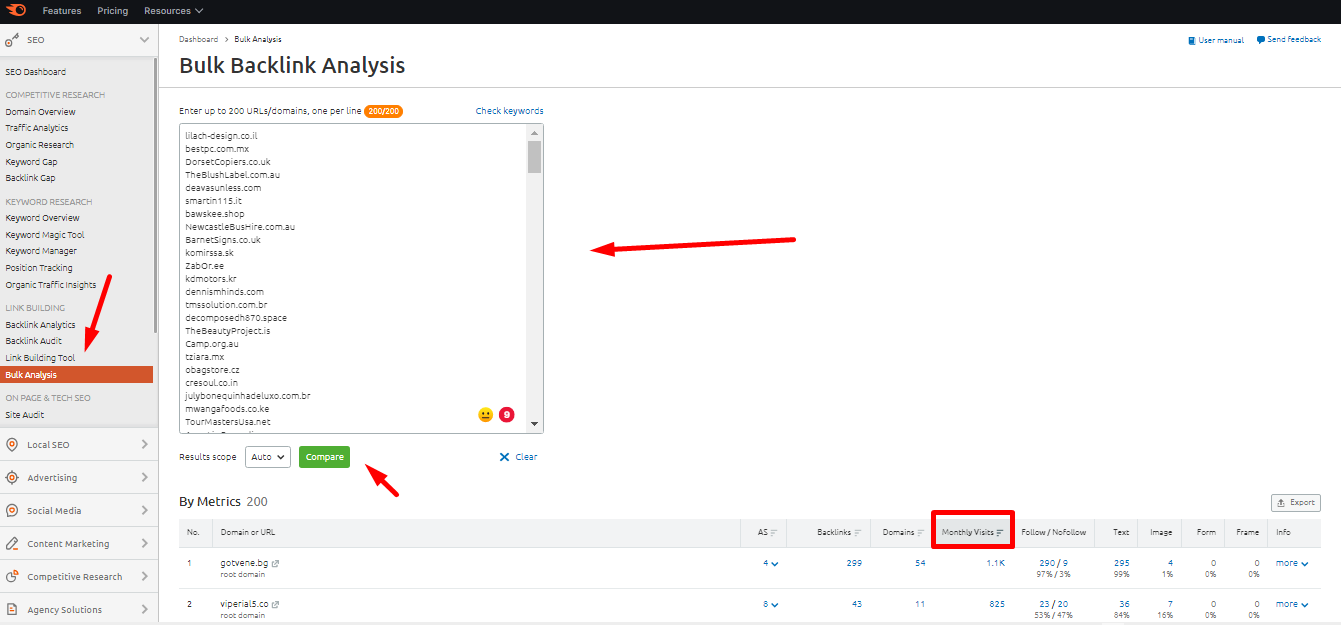Image resolution: width=1341 pixels, height=625 pixels.
Task: Sort by Backlinks column
Action: tap(839, 533)
